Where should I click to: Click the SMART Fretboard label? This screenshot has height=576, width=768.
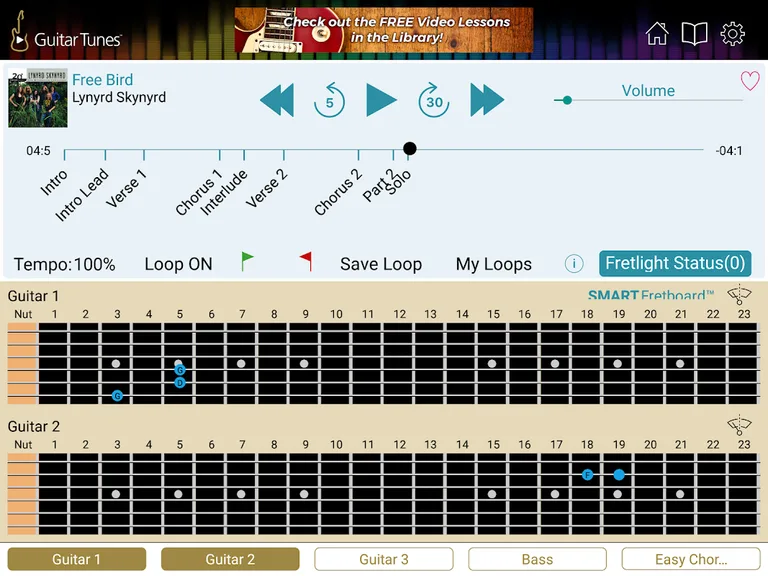point(650,295)
